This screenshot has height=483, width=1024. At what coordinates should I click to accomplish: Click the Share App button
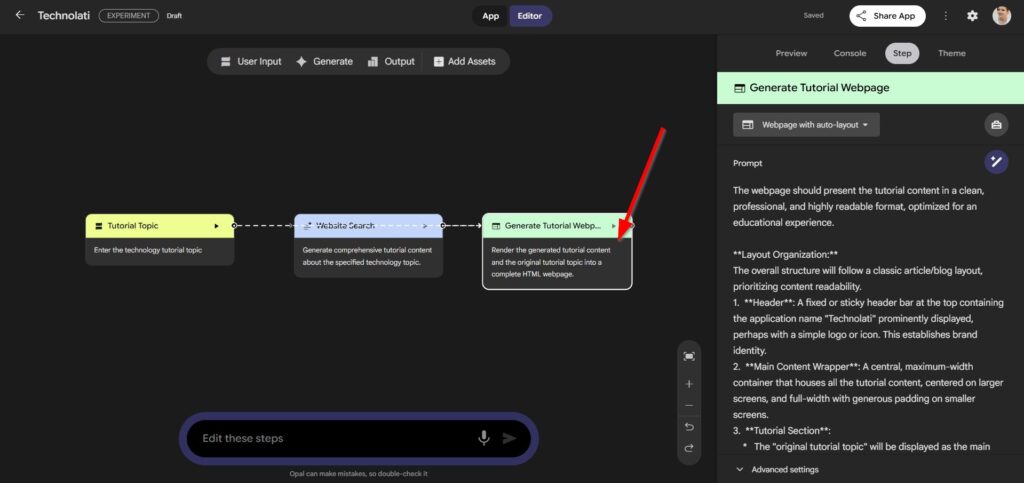coord(887,16)
